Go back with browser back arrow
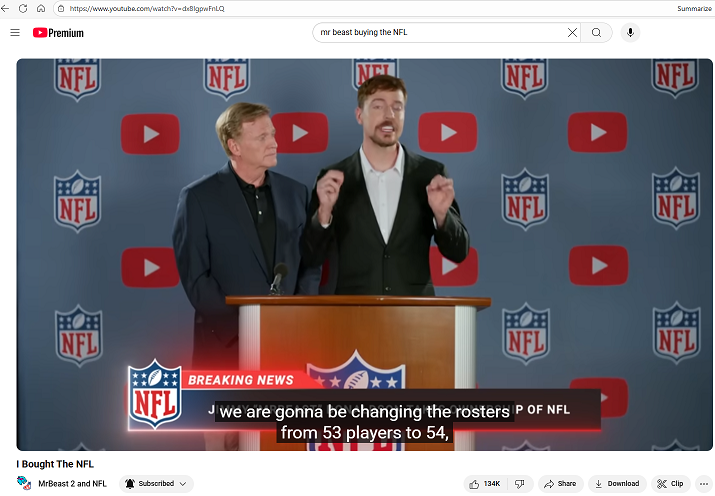The width and height of the screenshot is (715, 496). (7, 8)
